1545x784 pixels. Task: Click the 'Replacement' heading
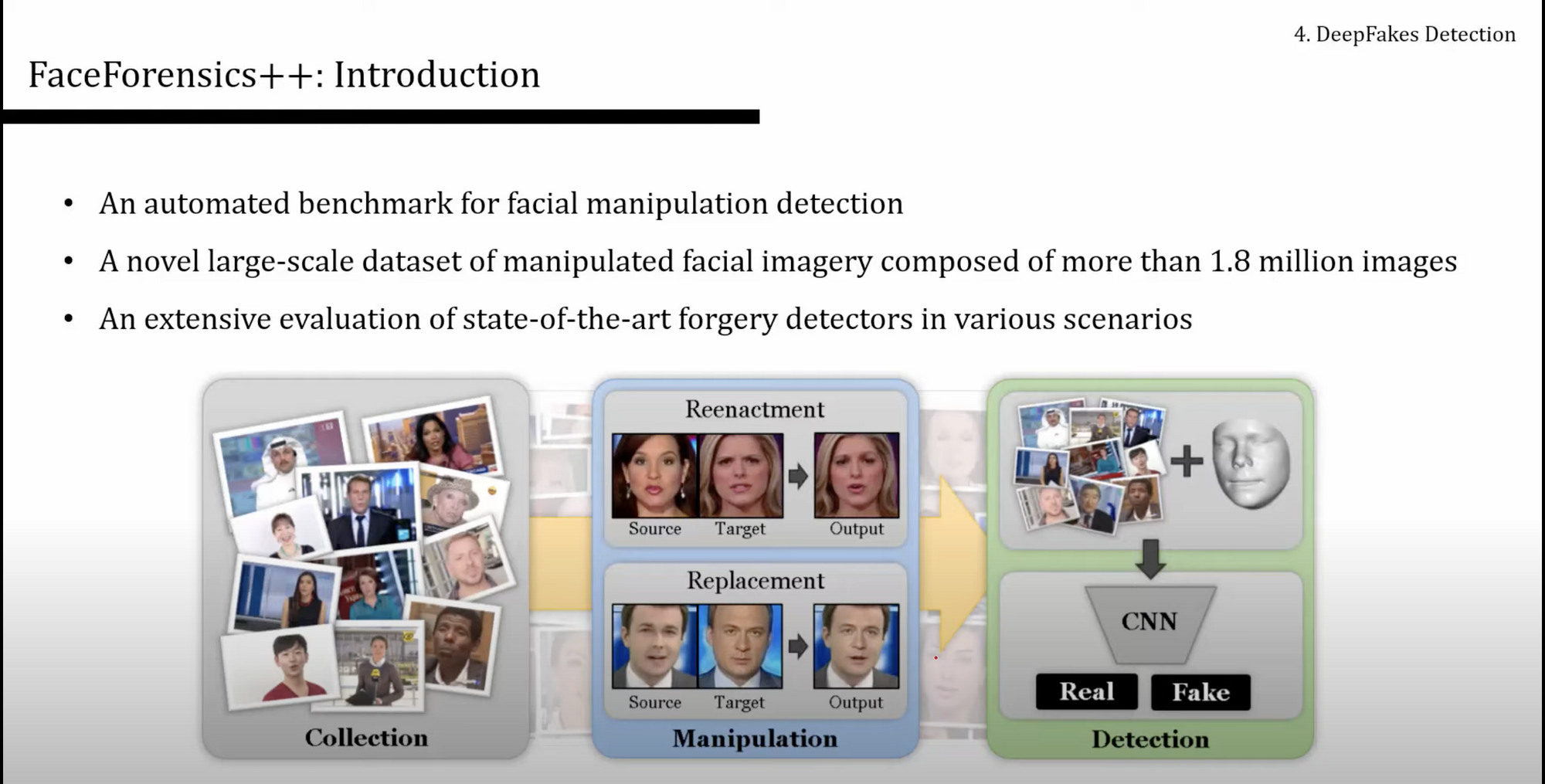pos(756,580)
